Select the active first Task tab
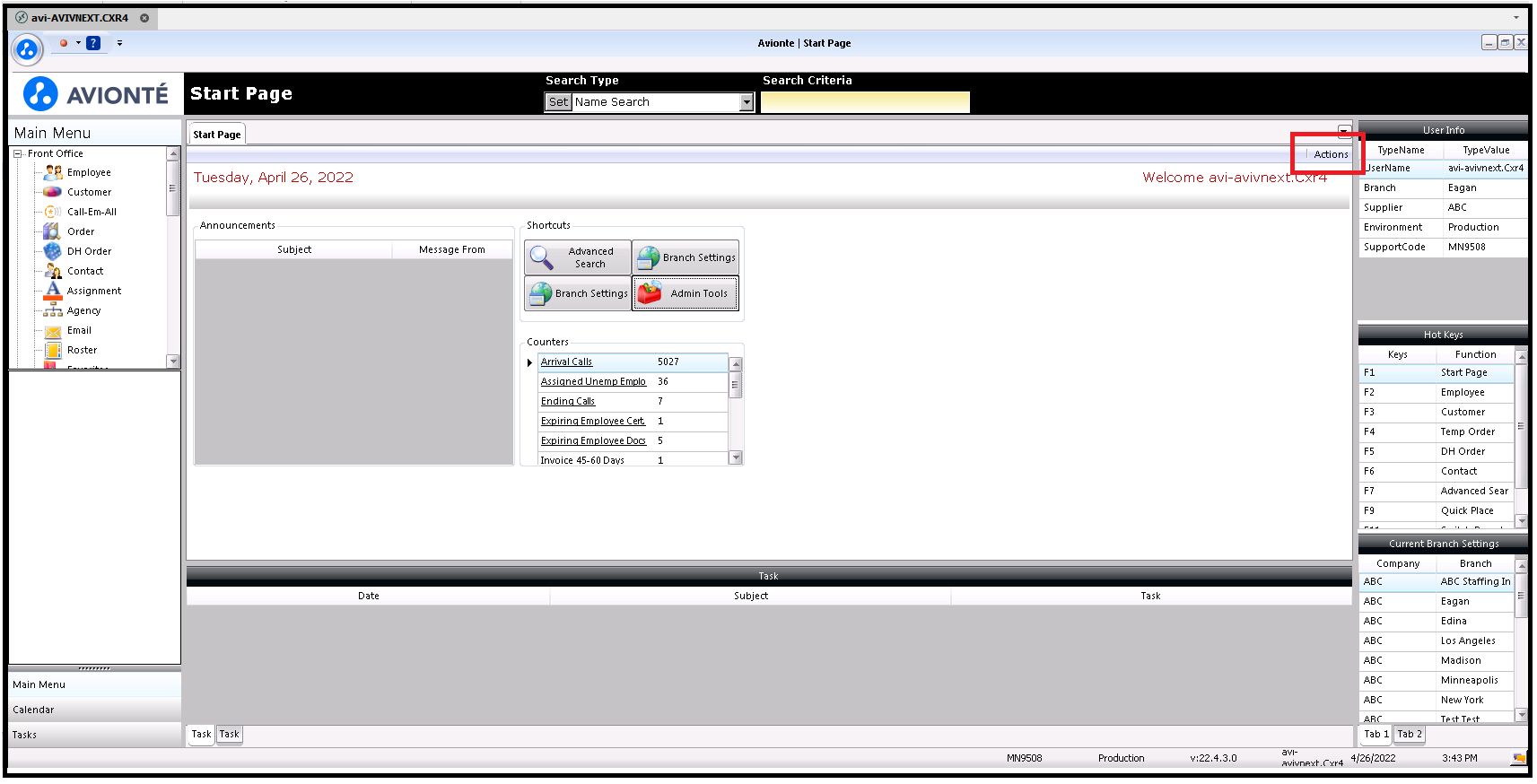The height and width of the screenshot is (784, 1537). (202, 734)
